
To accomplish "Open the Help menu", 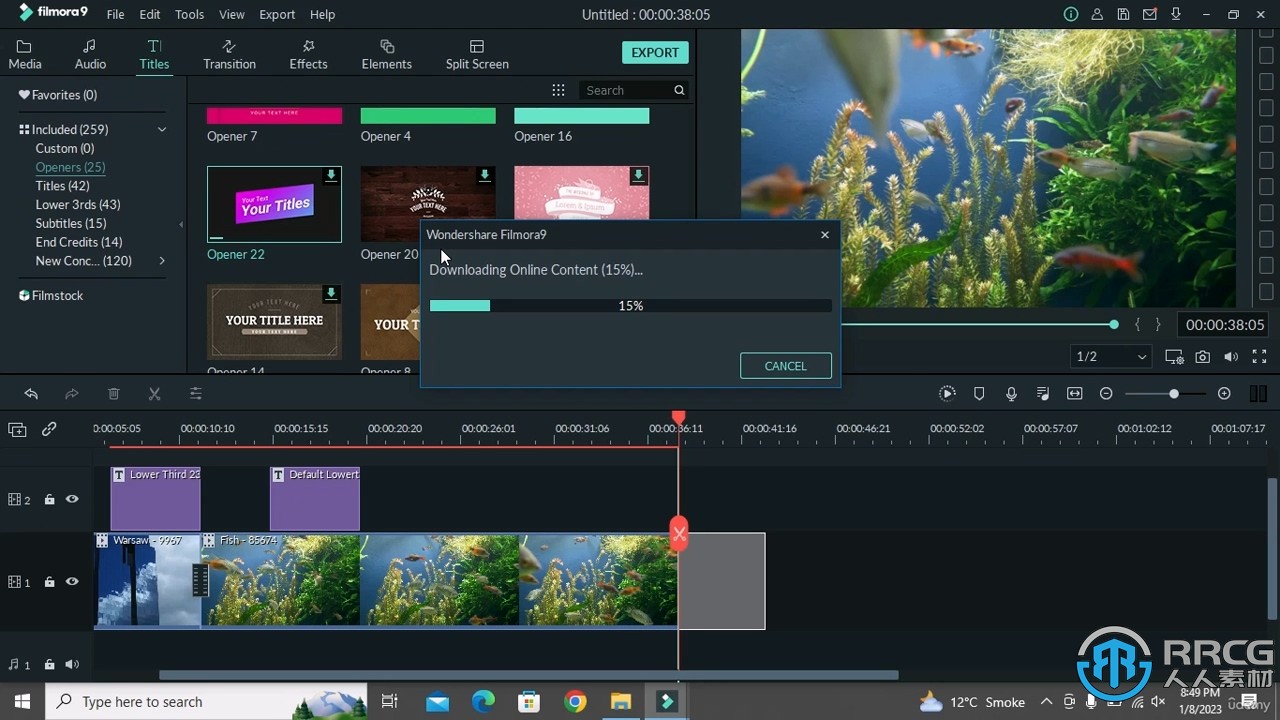I will 322,15.
